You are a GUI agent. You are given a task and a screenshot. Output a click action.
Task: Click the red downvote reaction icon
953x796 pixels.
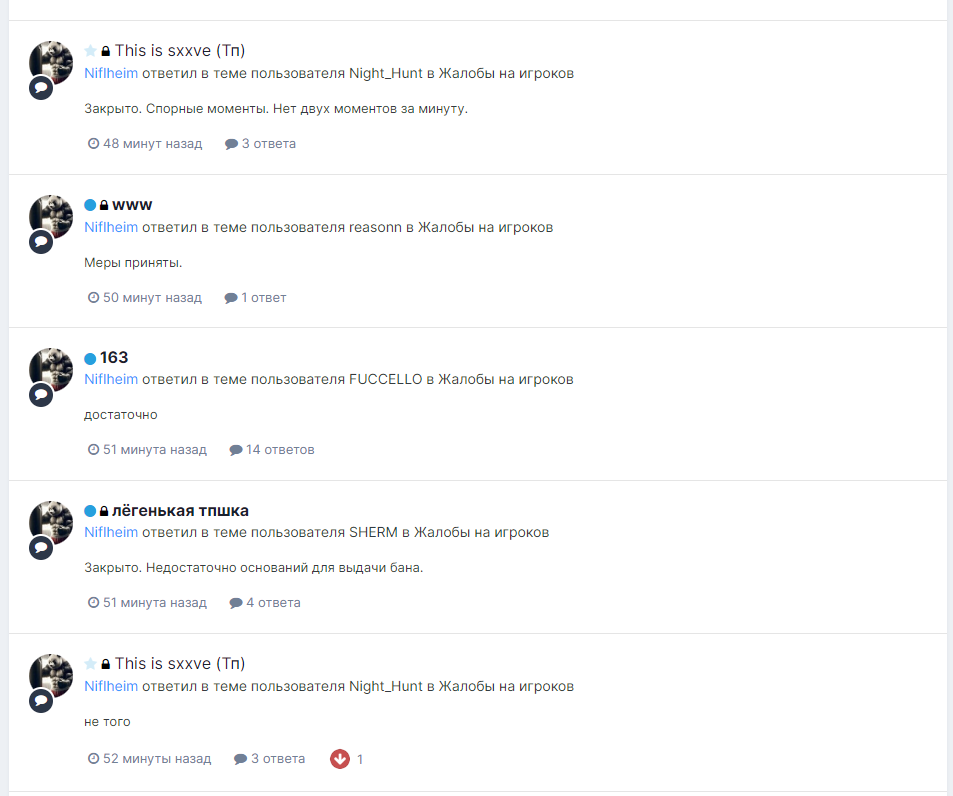pos(340,759)
